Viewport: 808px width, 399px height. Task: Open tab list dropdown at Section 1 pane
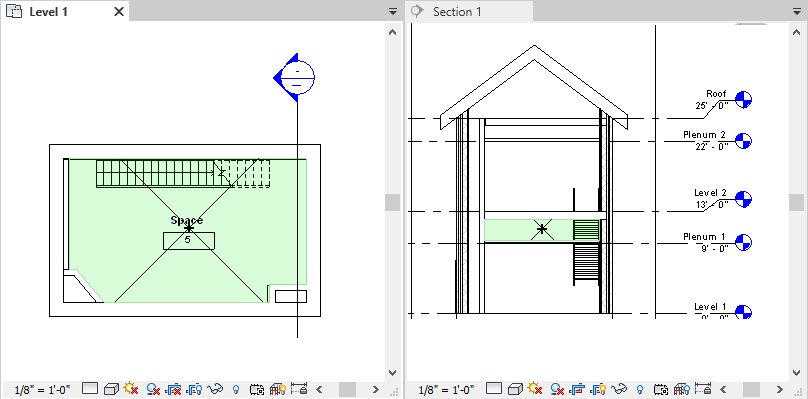[x=797, y=11]
